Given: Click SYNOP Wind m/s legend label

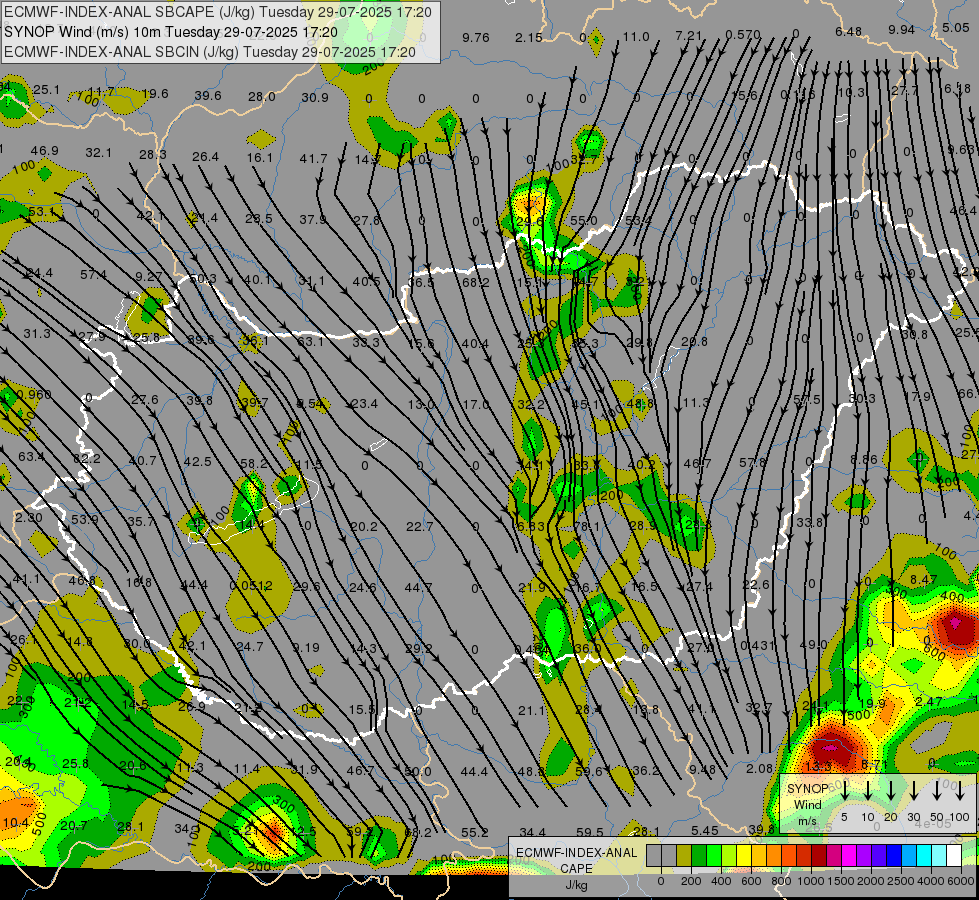Looking at the screenshot, I should click(807, 804).
